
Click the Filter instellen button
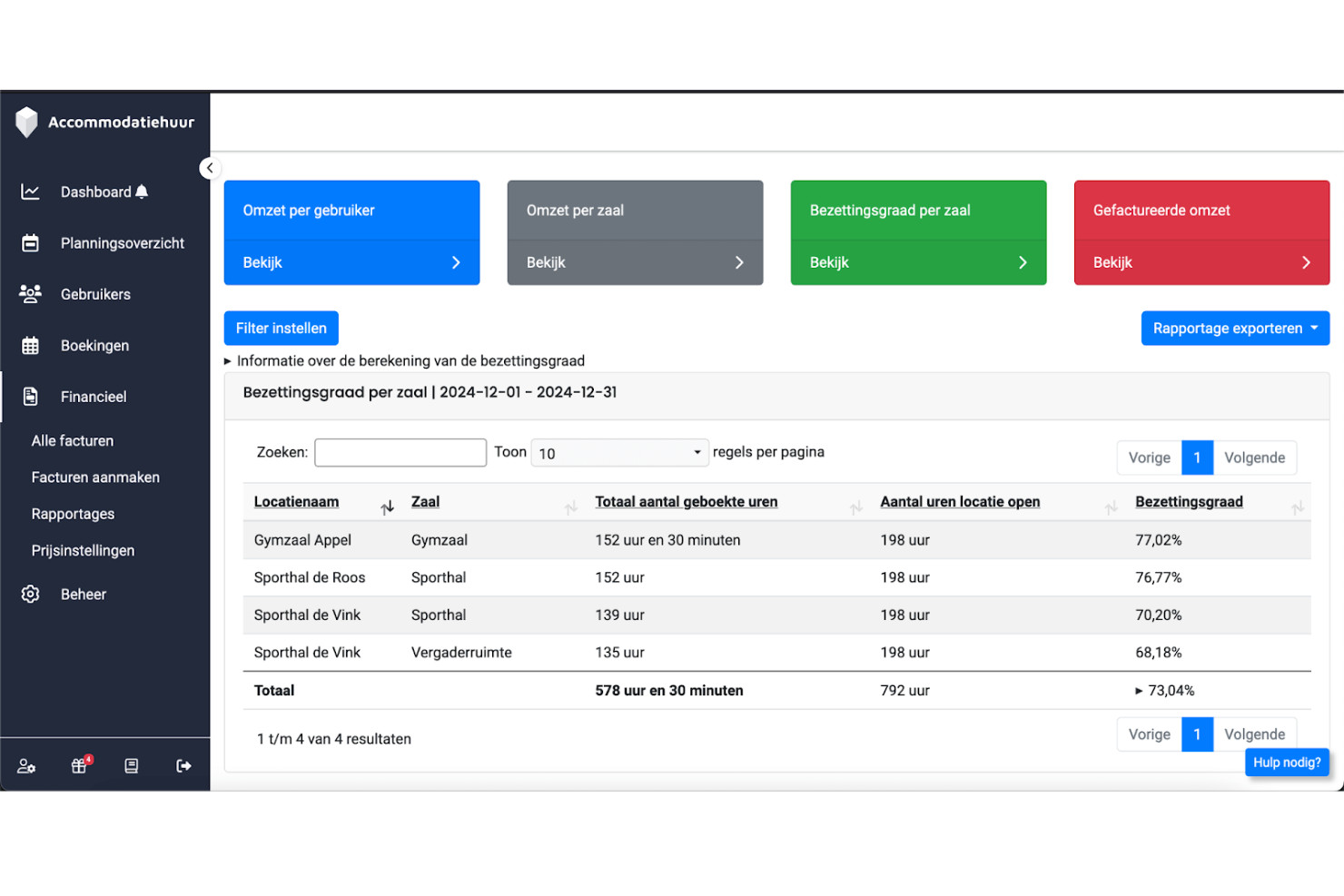pos(281,328)
